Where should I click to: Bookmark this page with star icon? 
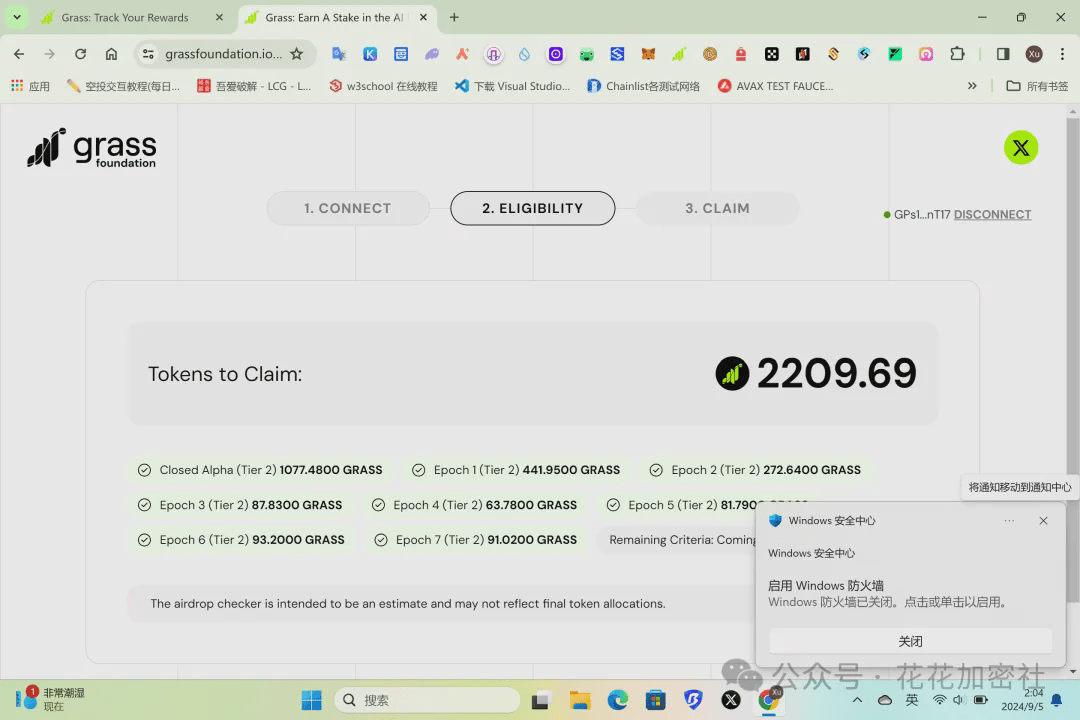point(297,54)
